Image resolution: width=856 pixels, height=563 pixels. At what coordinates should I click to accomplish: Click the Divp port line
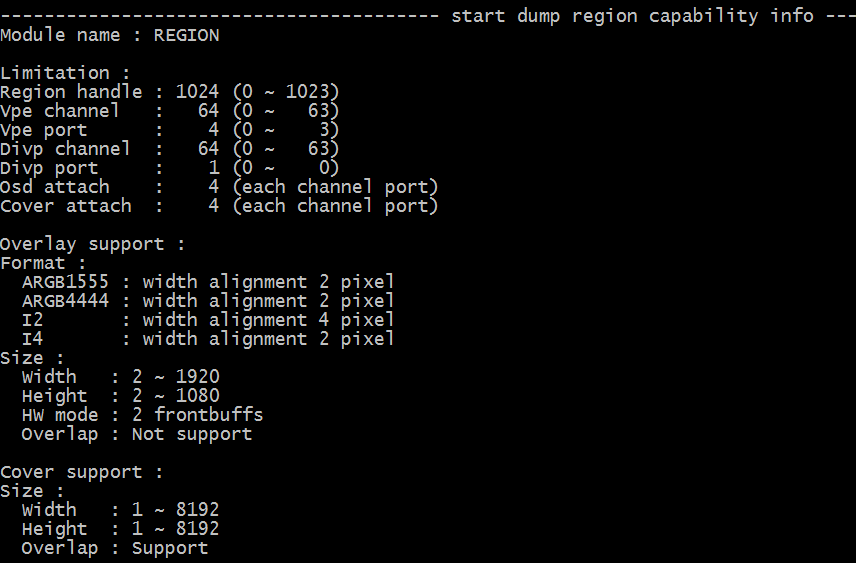pos(170,168)
